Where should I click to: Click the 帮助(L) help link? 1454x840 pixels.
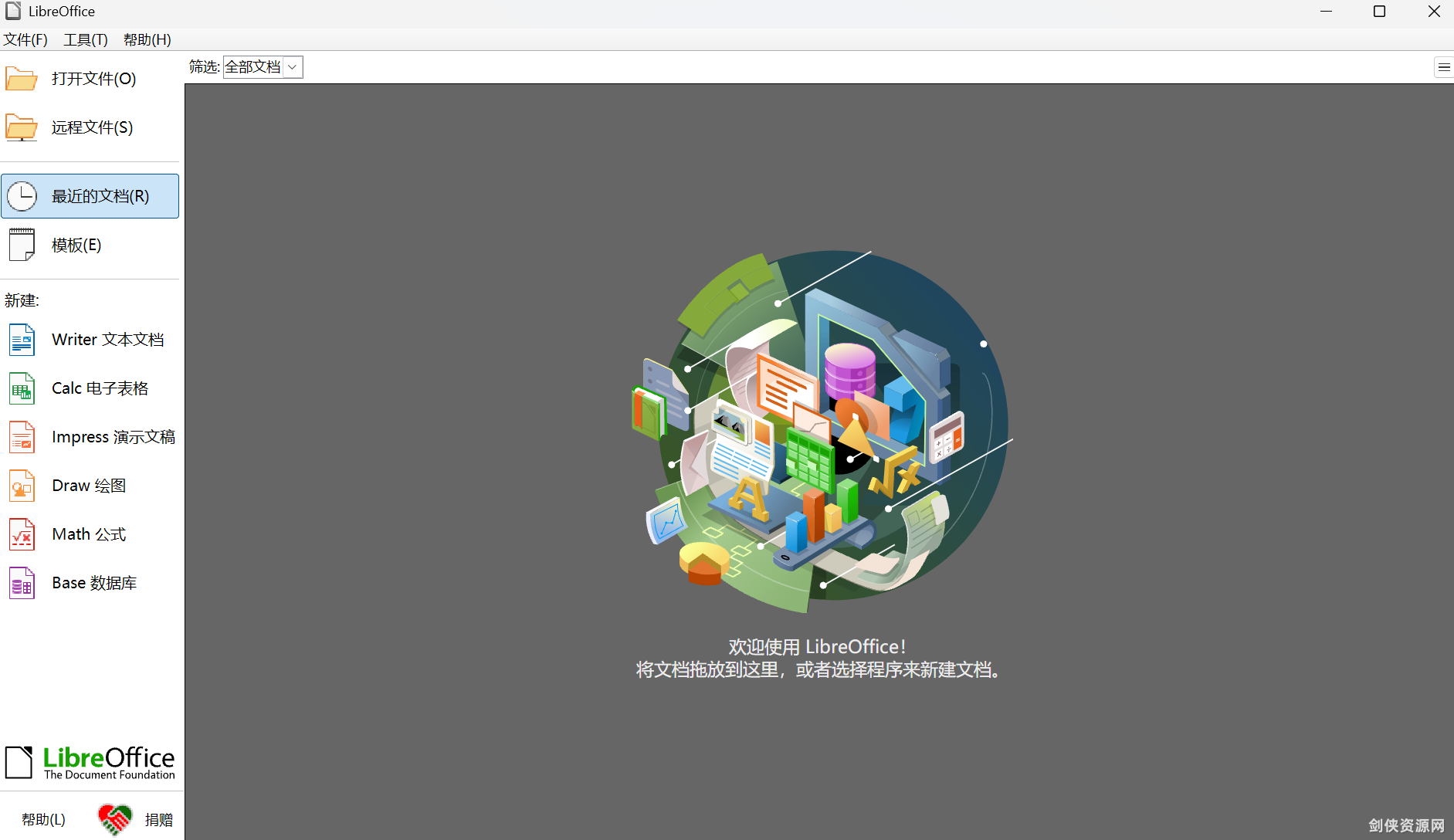[x=42, y=818]
